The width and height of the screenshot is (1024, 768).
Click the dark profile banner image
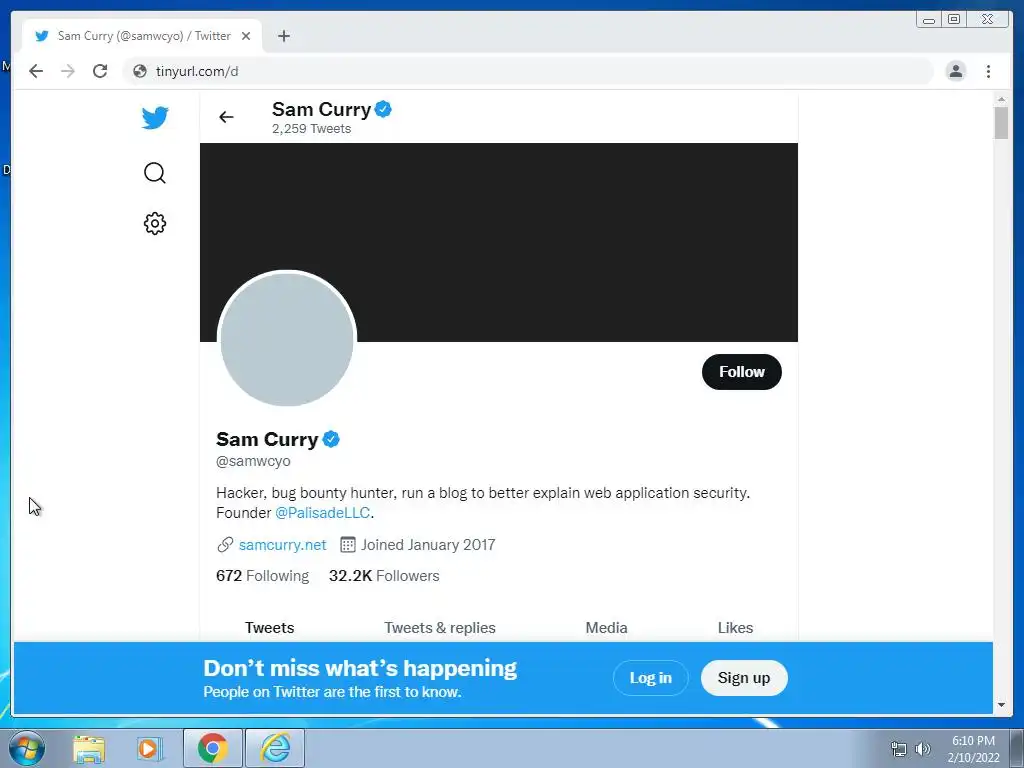click(x=498, y=242)
